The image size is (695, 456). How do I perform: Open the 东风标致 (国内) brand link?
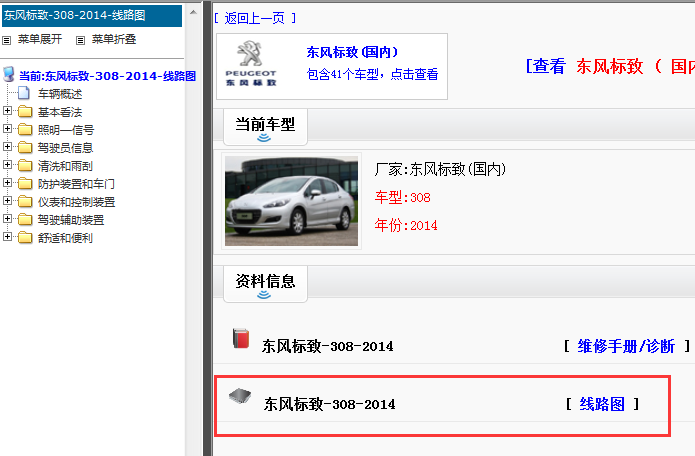[352, 52]
